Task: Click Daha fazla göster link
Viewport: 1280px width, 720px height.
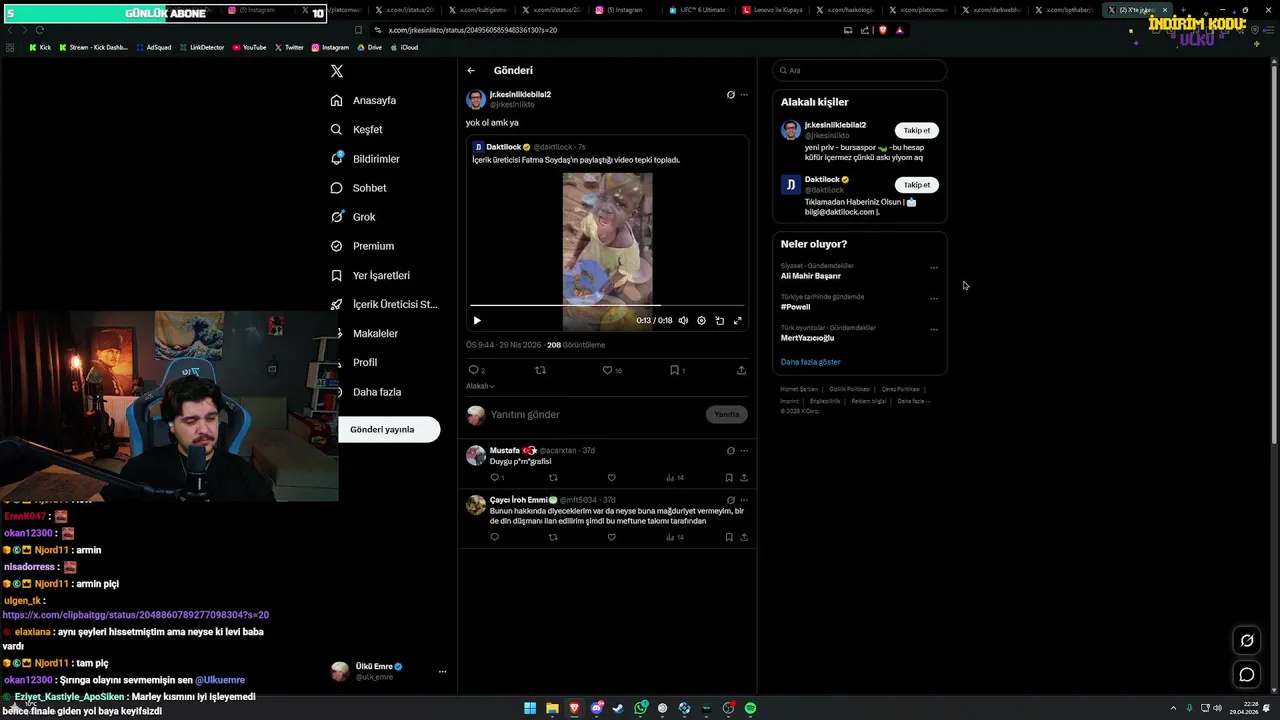Action: [x=811, y=362]
